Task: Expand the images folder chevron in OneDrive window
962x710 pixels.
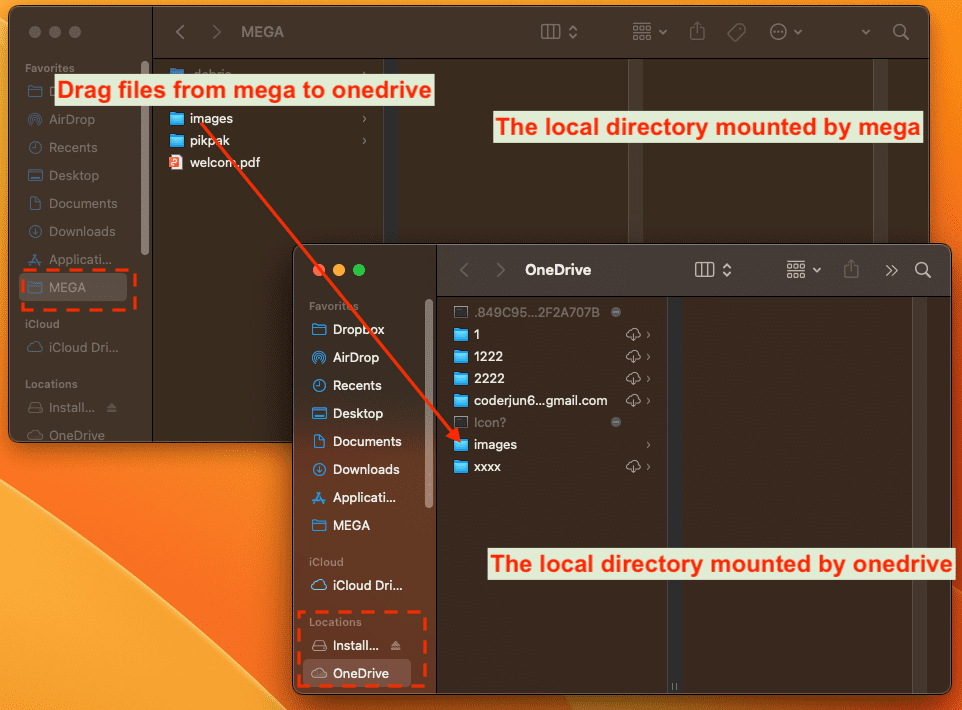Action: pyautogui.click(x=648, y=445)
